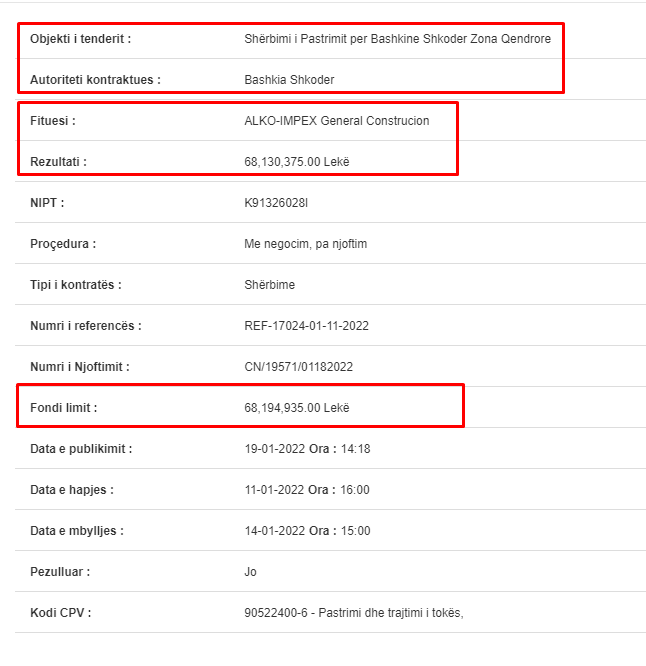Select the Rezultati value 68,130,375.00 Lekë
Image resolution: width=646 pixels, height=666 pixels.
coord(297,162)
